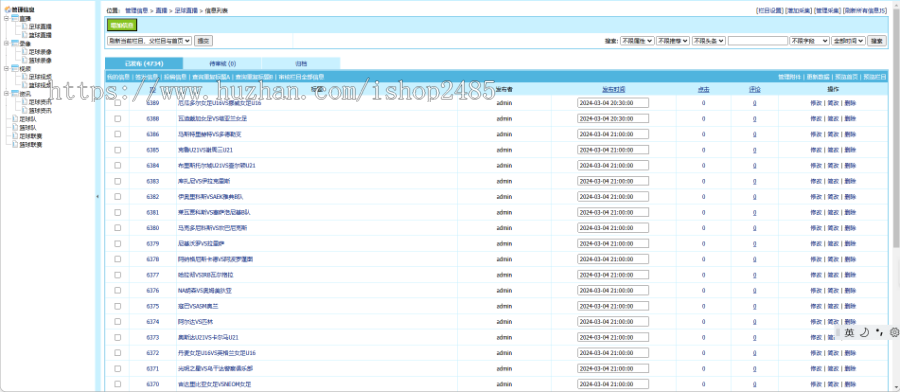Tick the checkbox for row 6389
The width and height of the screenshot is (900, 392).
(x=118, y=103)
